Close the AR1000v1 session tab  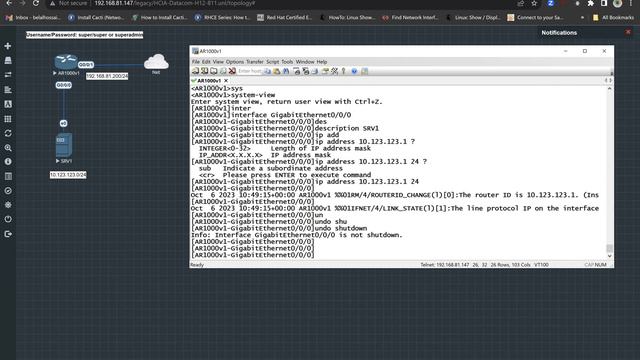coord(226,81)
